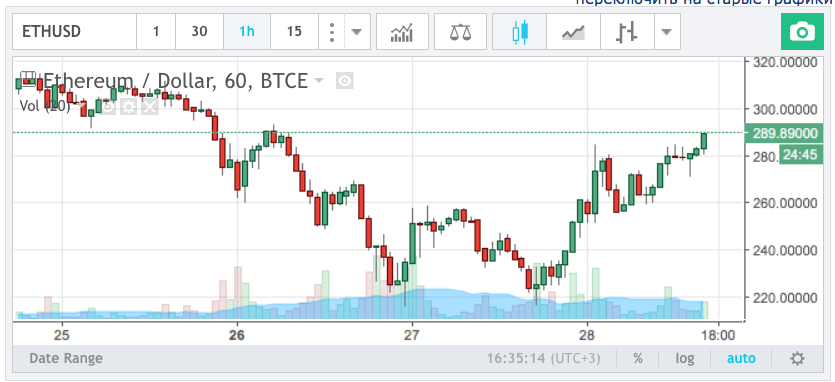Expand the chart style dropdown arrow
835x382 pixels.
click(x=667, y=32)
